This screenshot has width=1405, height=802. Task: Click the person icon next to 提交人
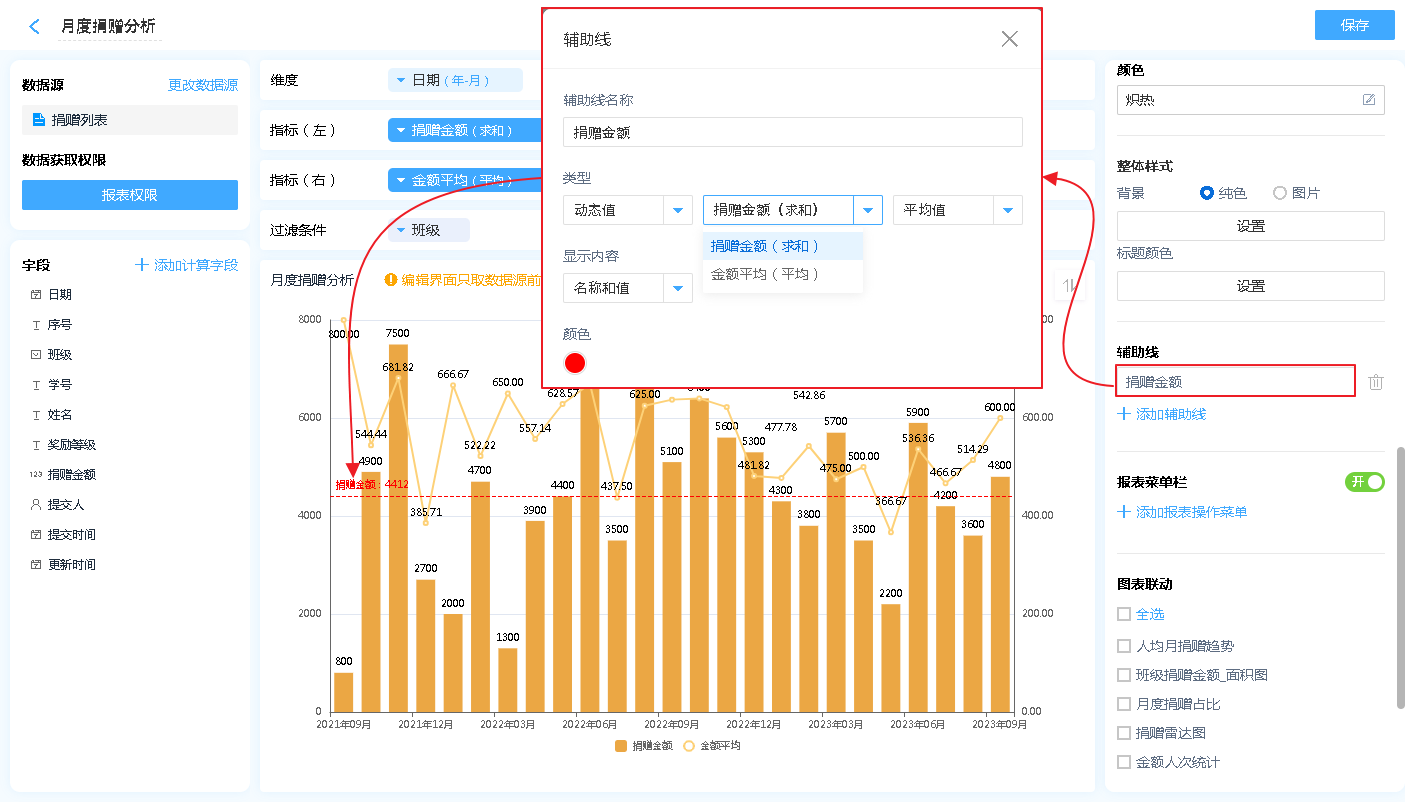click(36, 505)
